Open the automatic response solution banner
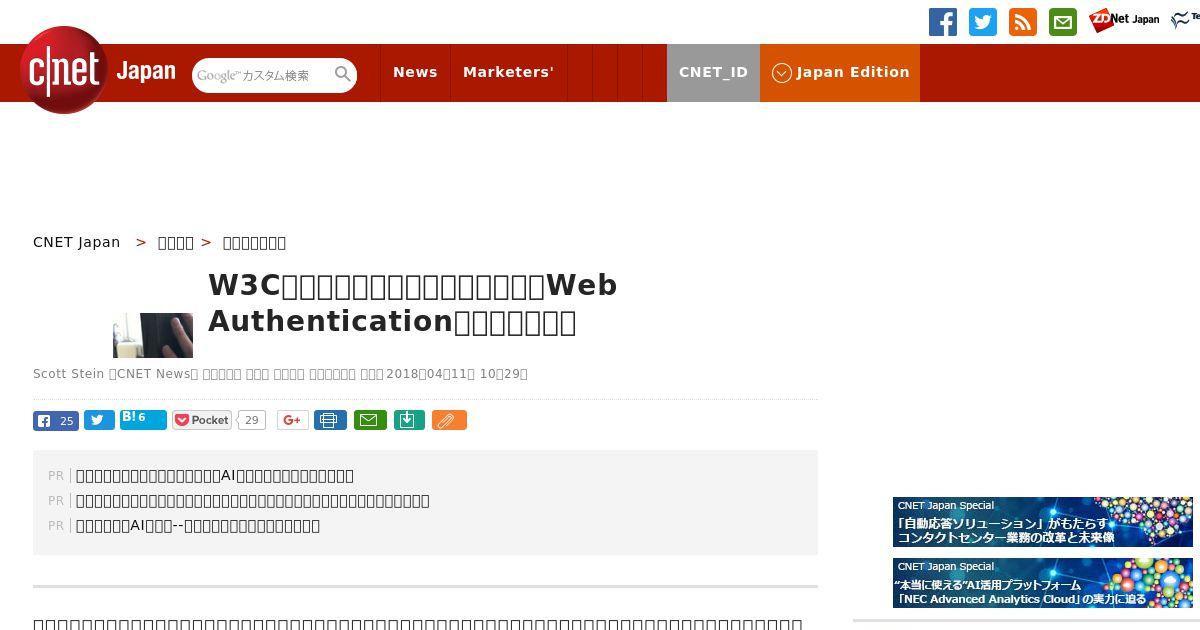Image resolution: width=1200 pixels, height=630 pixels. pyautogui.click(x=1043, y=522)
